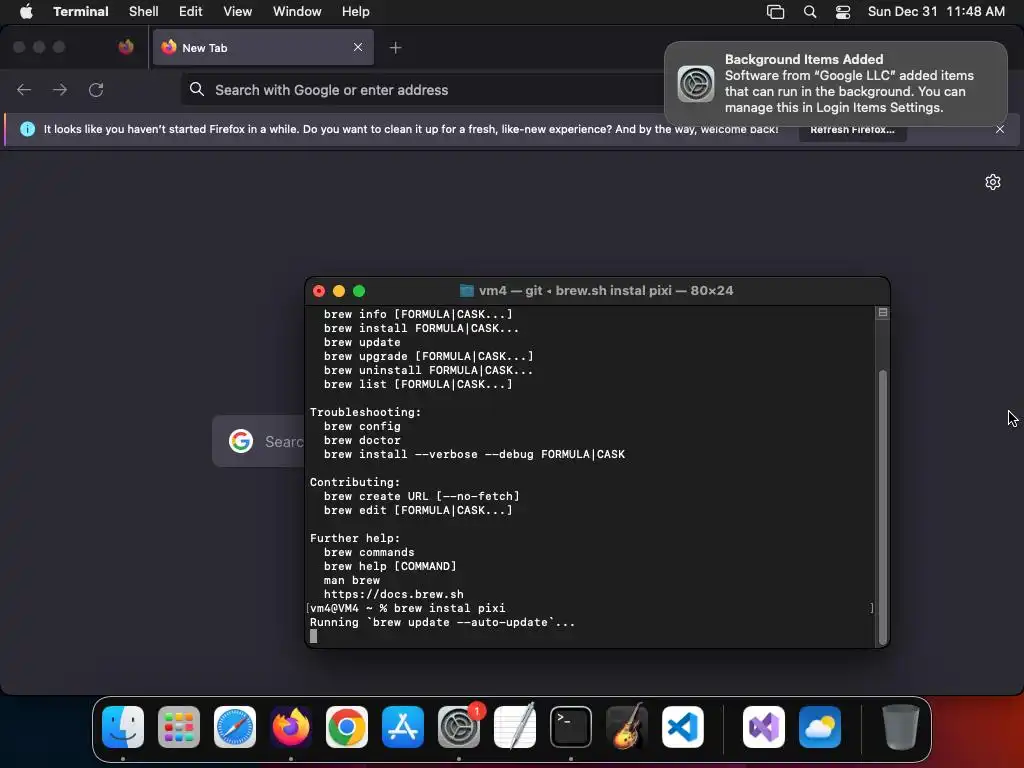The image size is (1024, 768).
Task: Click the Terminal window folder proxy icon
Action: point(467,291)
